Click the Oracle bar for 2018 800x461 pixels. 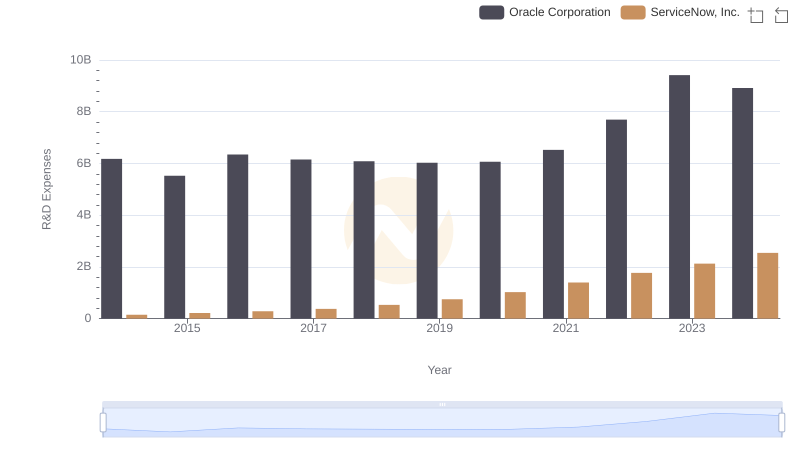click(x=364, y=240)
